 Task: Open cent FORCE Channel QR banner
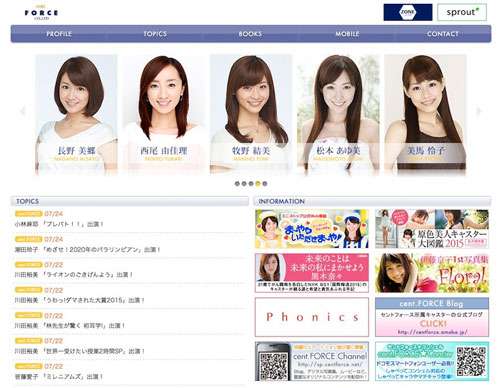312,361
